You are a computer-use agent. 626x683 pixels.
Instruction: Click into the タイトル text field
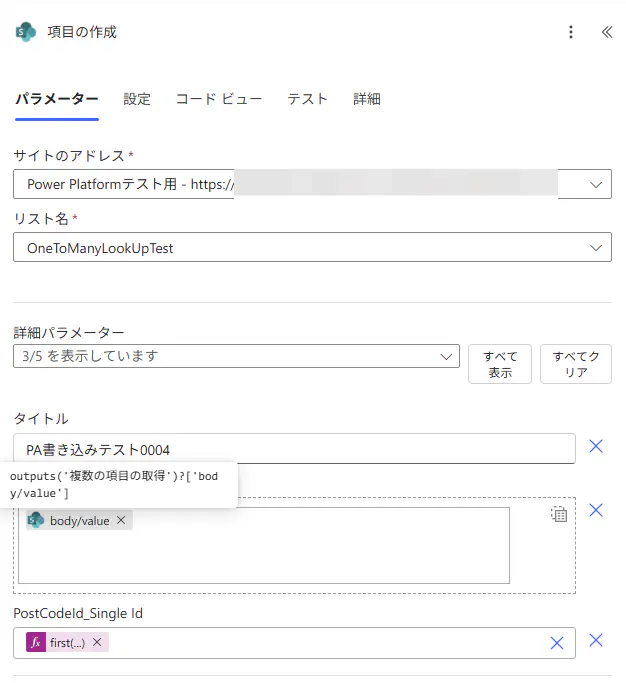(294, 449)
